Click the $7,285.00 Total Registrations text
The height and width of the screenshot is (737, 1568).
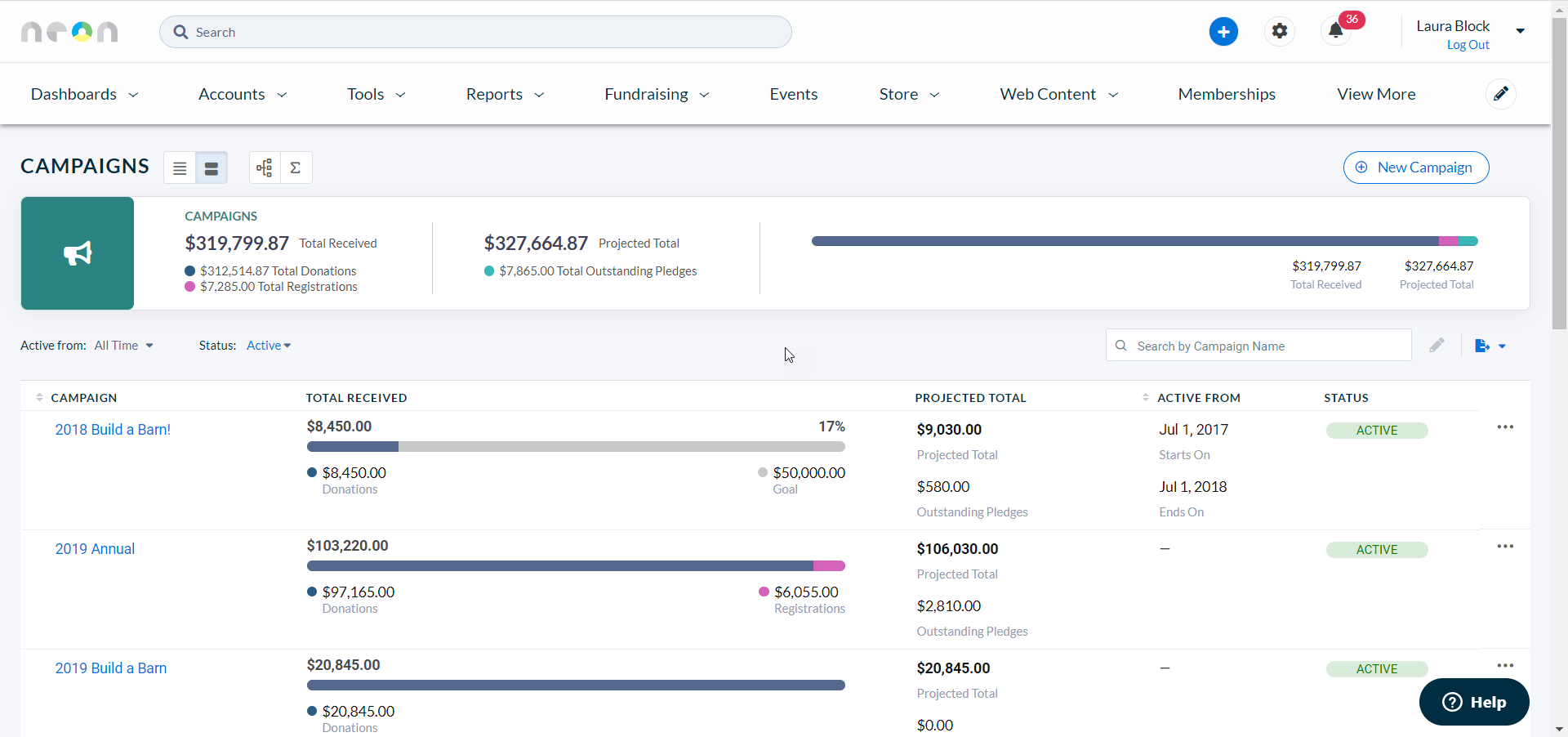click(x=278, y=287)
